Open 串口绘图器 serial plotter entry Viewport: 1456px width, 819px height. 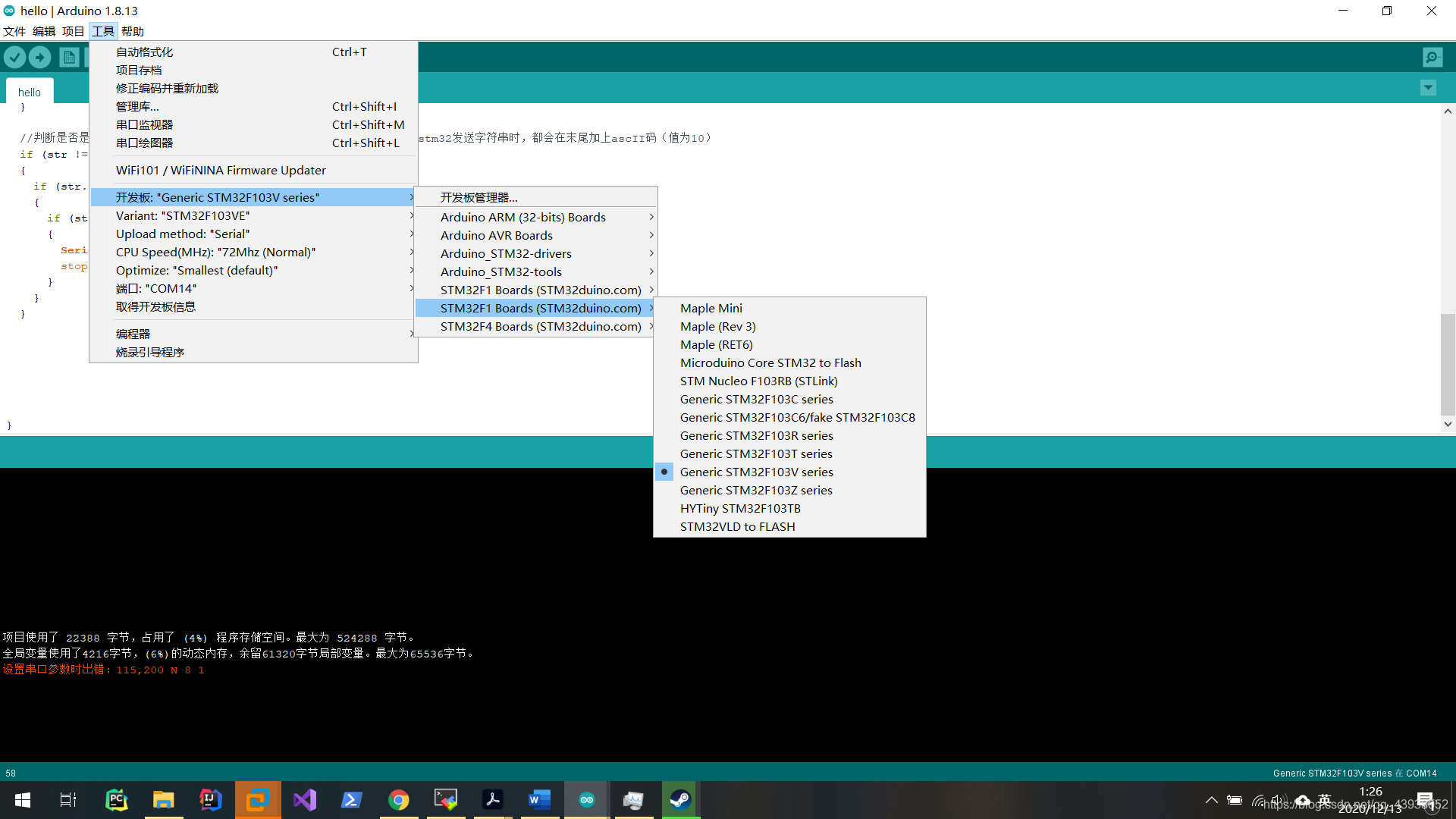pyautogui.click(x=253, y=143)
